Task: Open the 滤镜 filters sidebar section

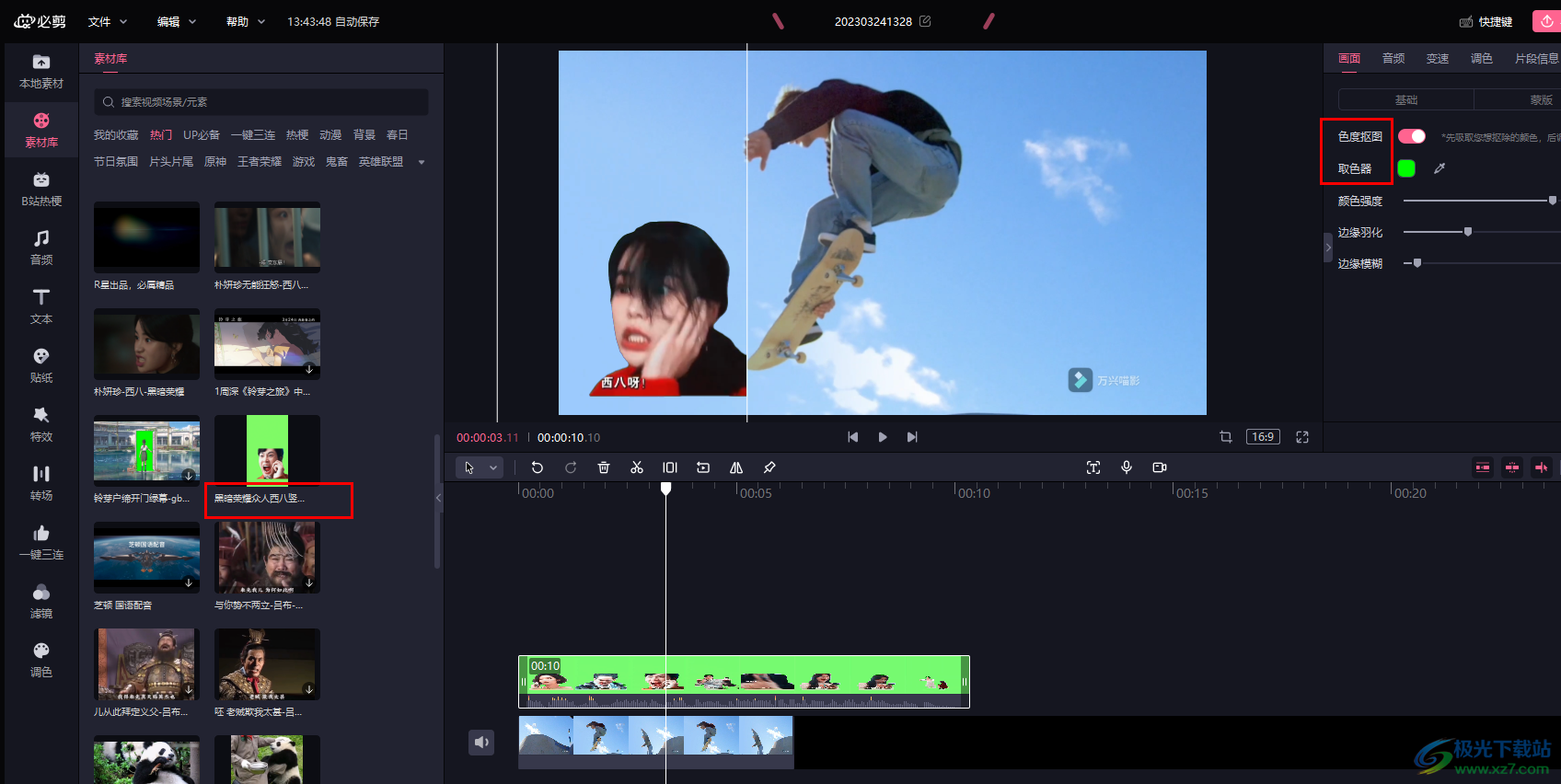Action: (41, 602)
